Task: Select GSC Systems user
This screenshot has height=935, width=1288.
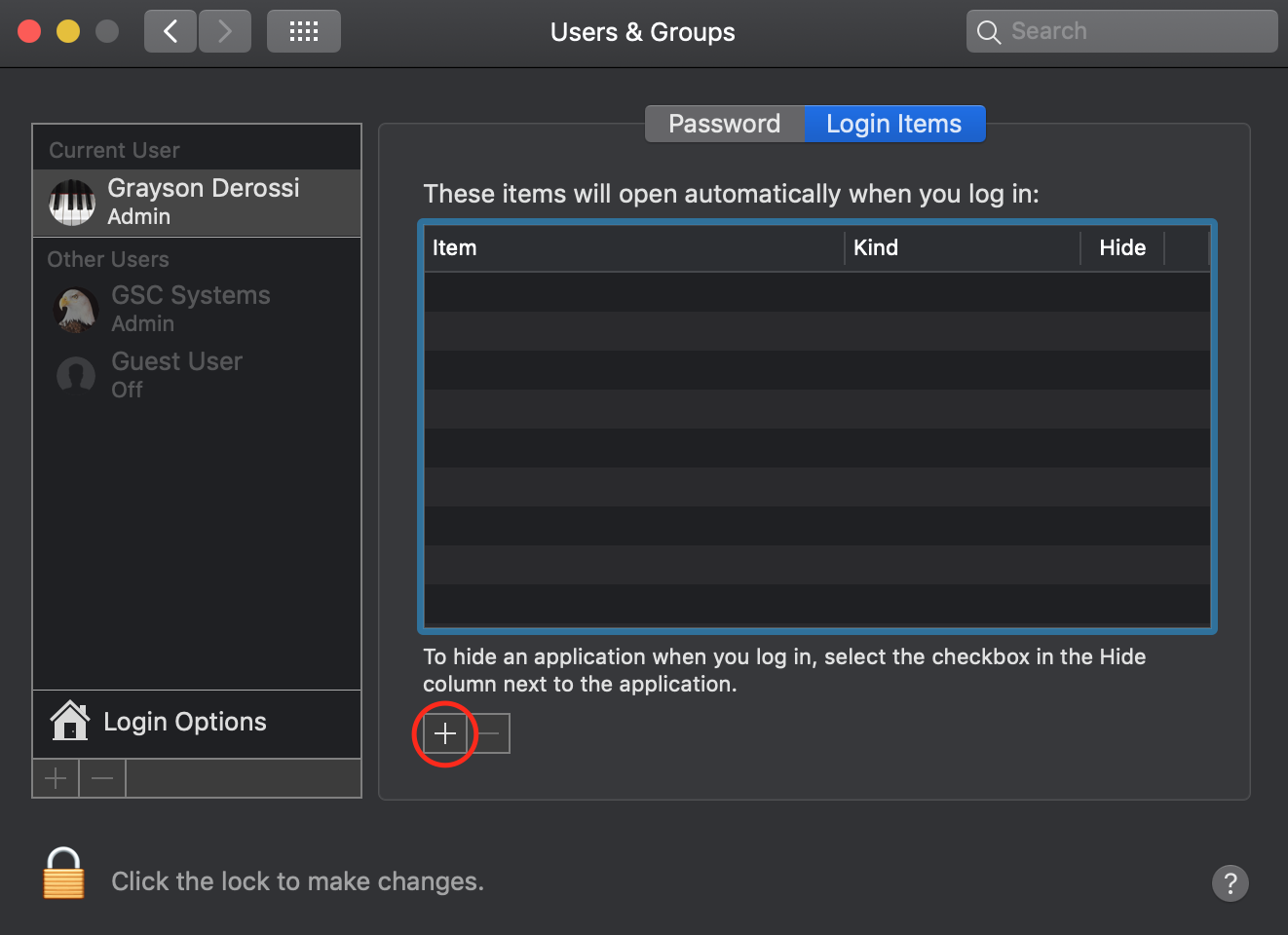Action: [x=197, y=310]
